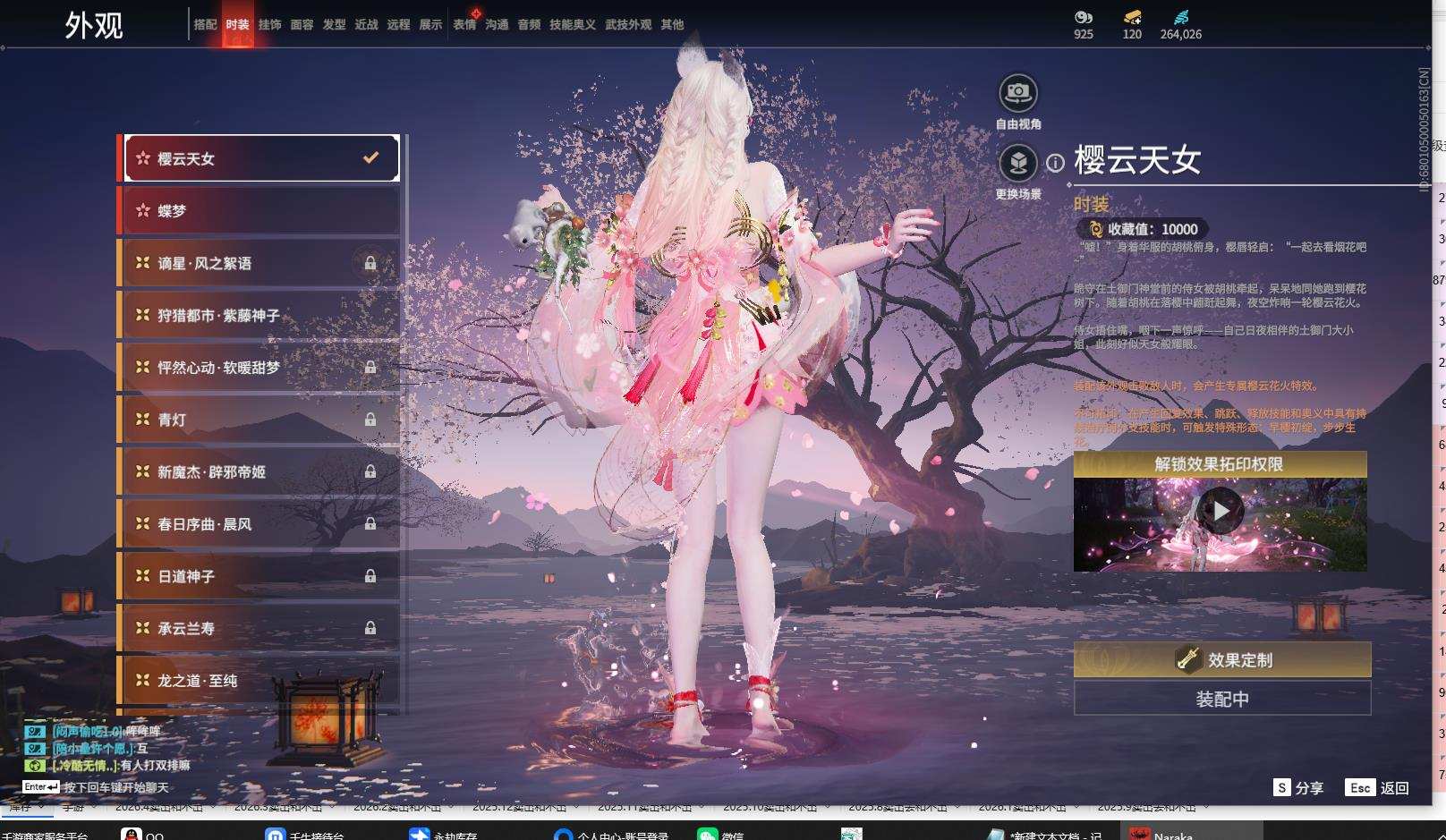Click the lock icon on 日道神子
This screenshot has width=1446, height=840.
[370, 576]
